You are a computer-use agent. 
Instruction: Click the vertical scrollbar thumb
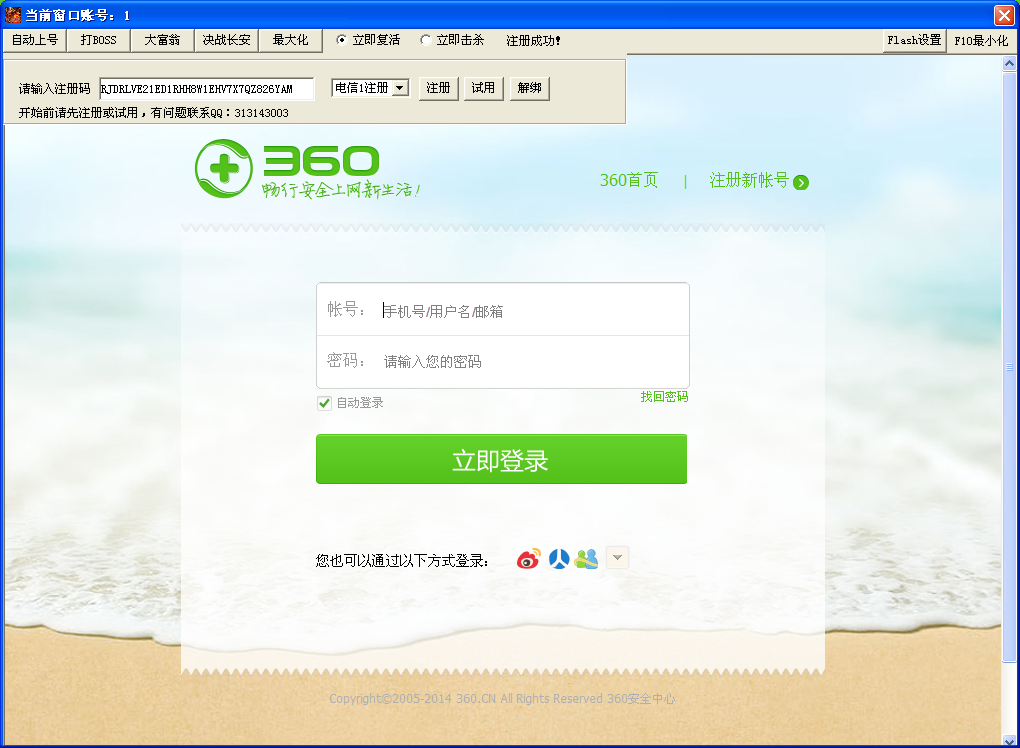pos(1009,367)
